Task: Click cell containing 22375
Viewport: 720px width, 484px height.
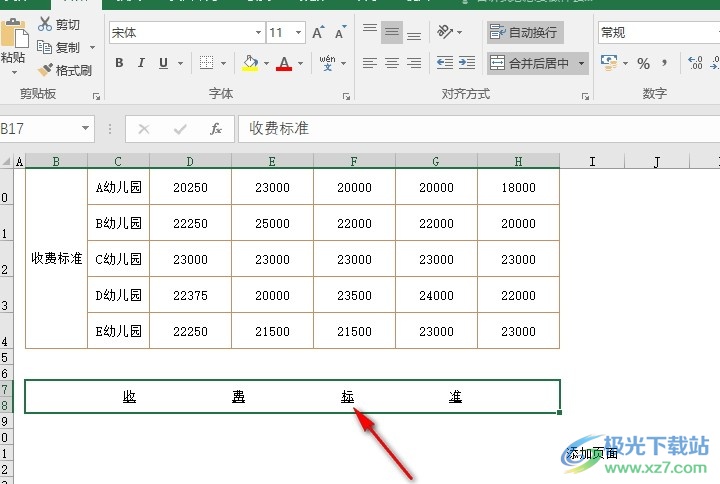Action: click(x=190, y=295)
